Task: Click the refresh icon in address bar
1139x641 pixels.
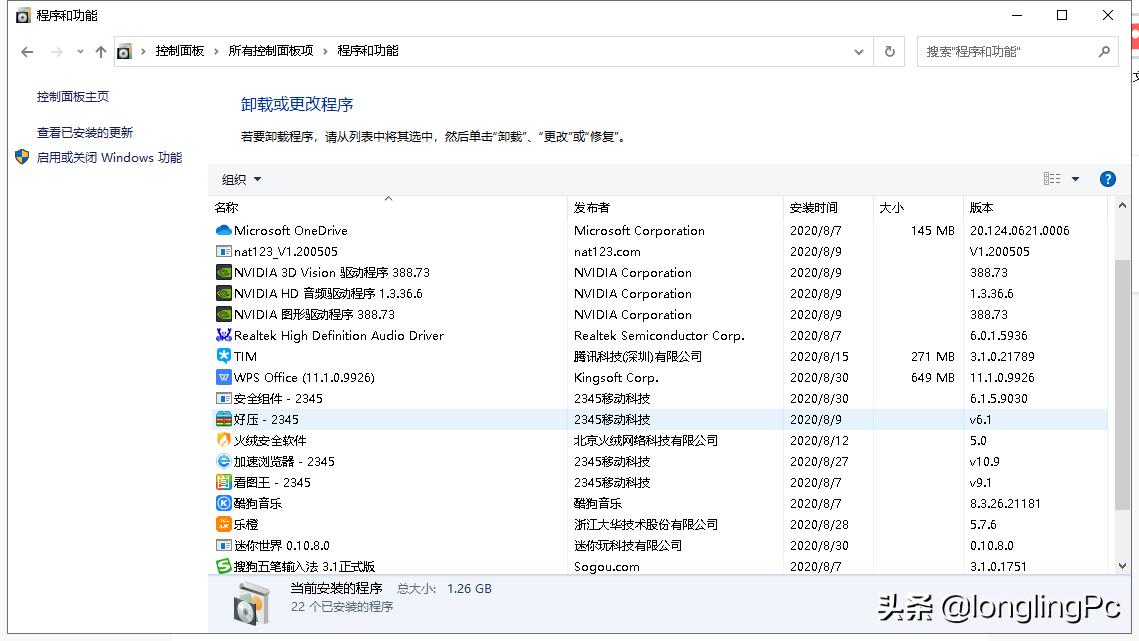Action: click(889, 51)
